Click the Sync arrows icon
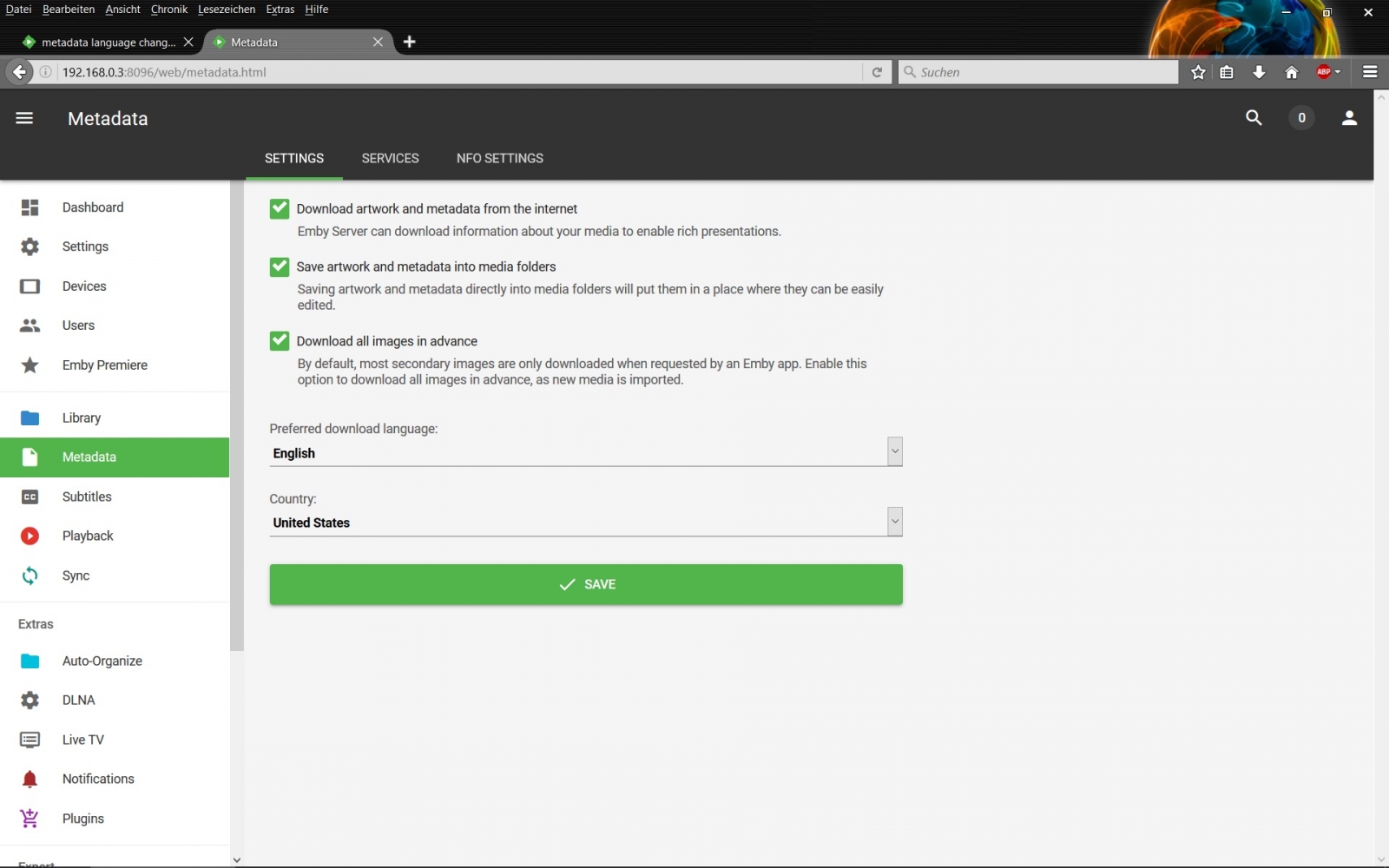The image size is (1389, 868). pos(30,576)
